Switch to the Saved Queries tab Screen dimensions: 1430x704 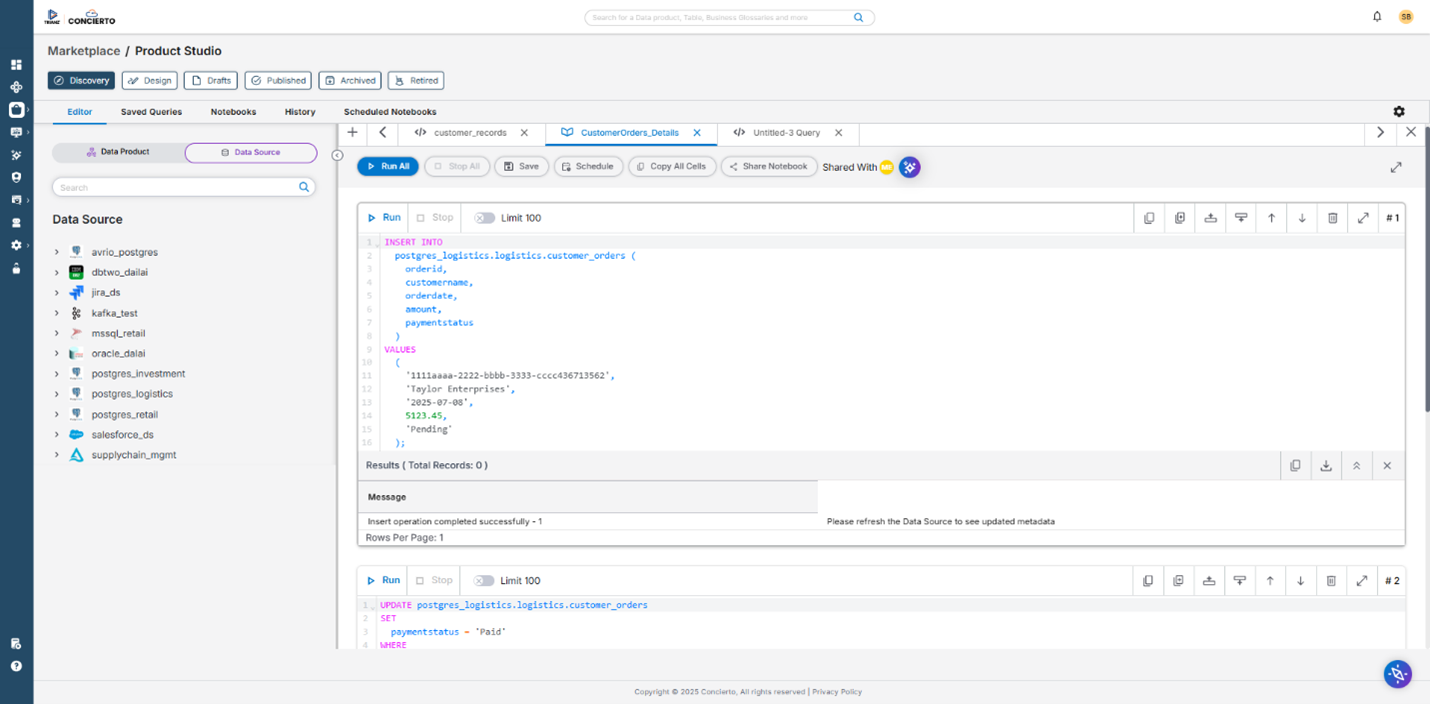(150, 111)
